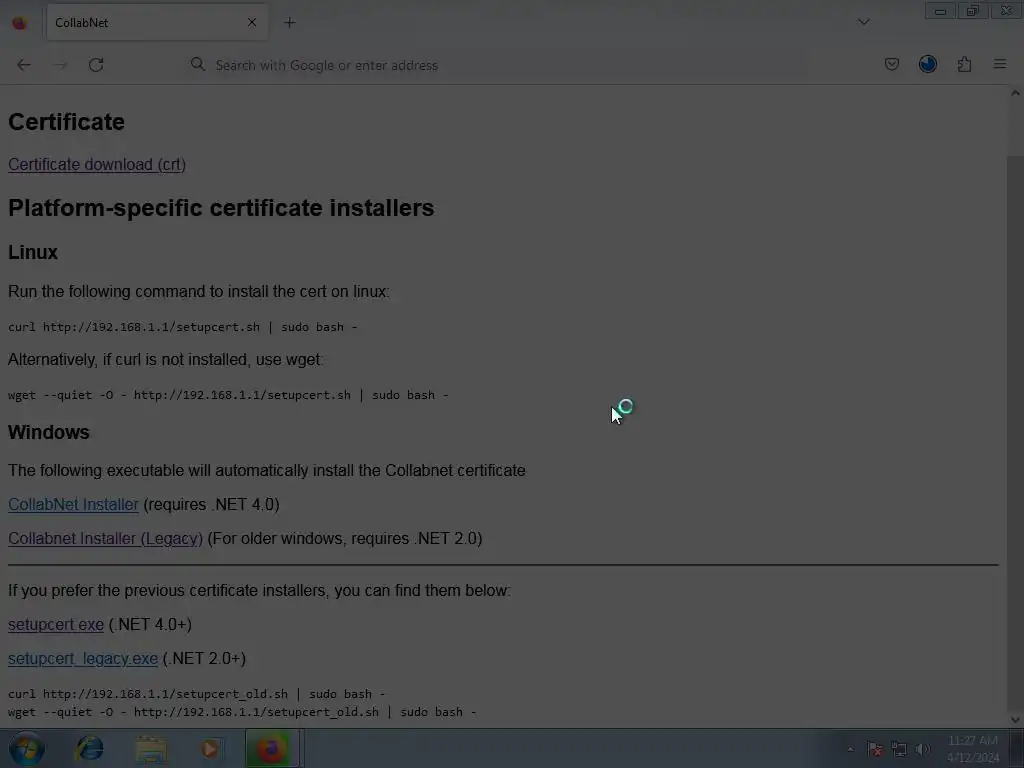Open the hamburger application menu
1024x768 pixels.
click(x=1000, y=64)
